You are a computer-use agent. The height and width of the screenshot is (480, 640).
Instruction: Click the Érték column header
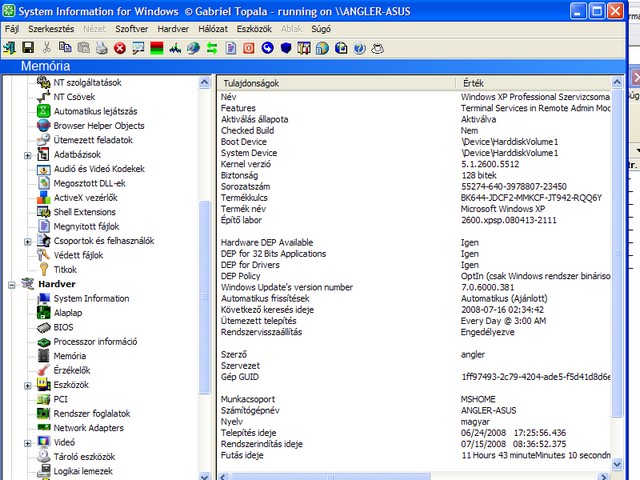[x=534, y=83]
